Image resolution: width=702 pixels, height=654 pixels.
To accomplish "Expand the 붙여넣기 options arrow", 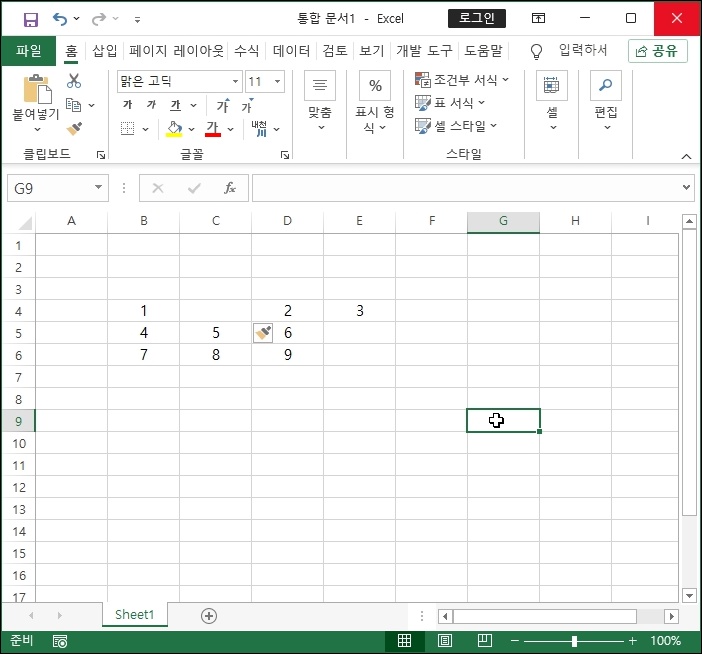I will click(x=38, y=129).
